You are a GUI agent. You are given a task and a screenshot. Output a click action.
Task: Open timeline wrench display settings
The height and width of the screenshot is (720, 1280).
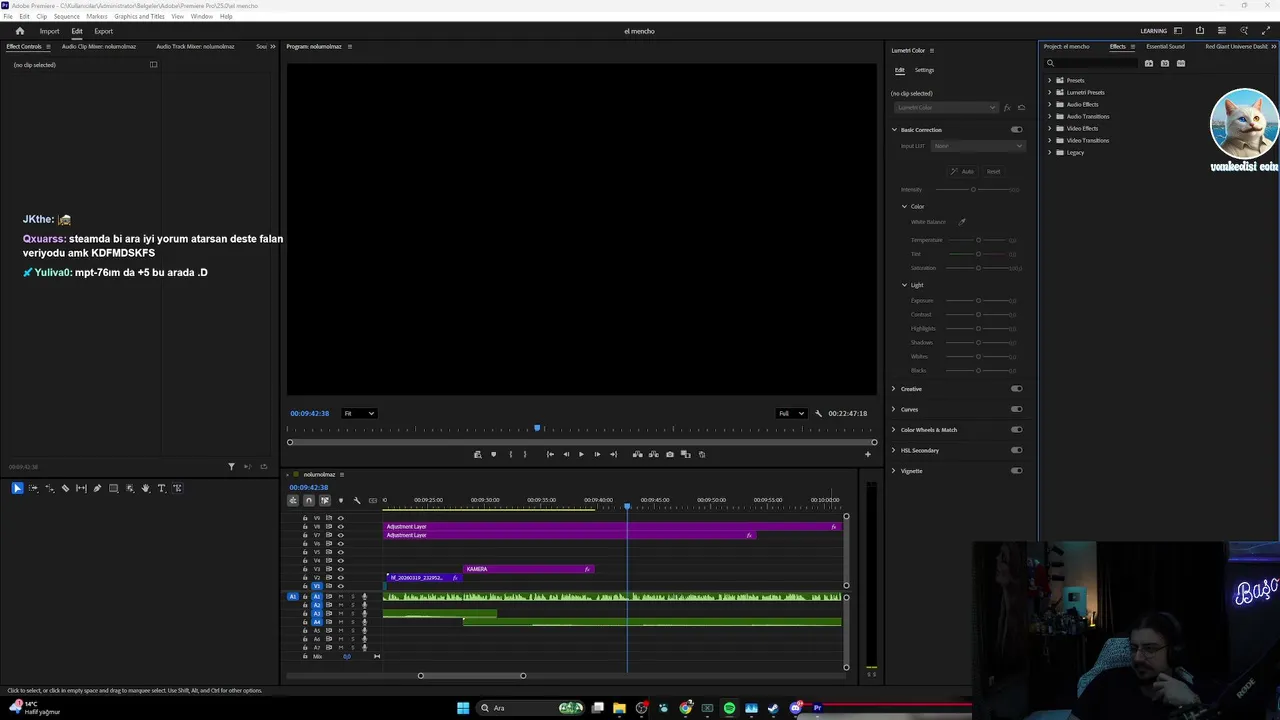[x=357, y=500]
